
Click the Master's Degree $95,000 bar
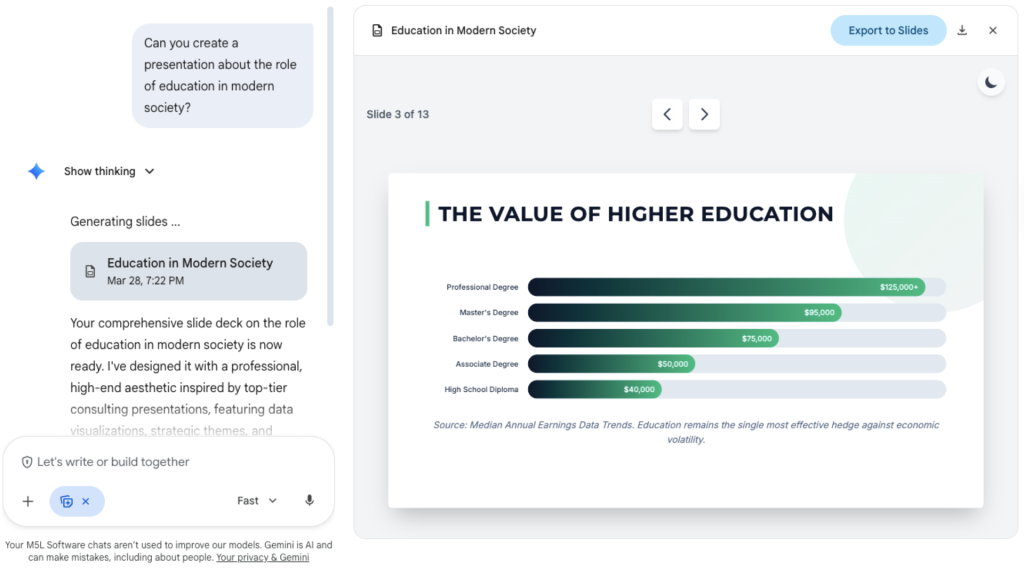pyautogui.click(x=684, y=313)
